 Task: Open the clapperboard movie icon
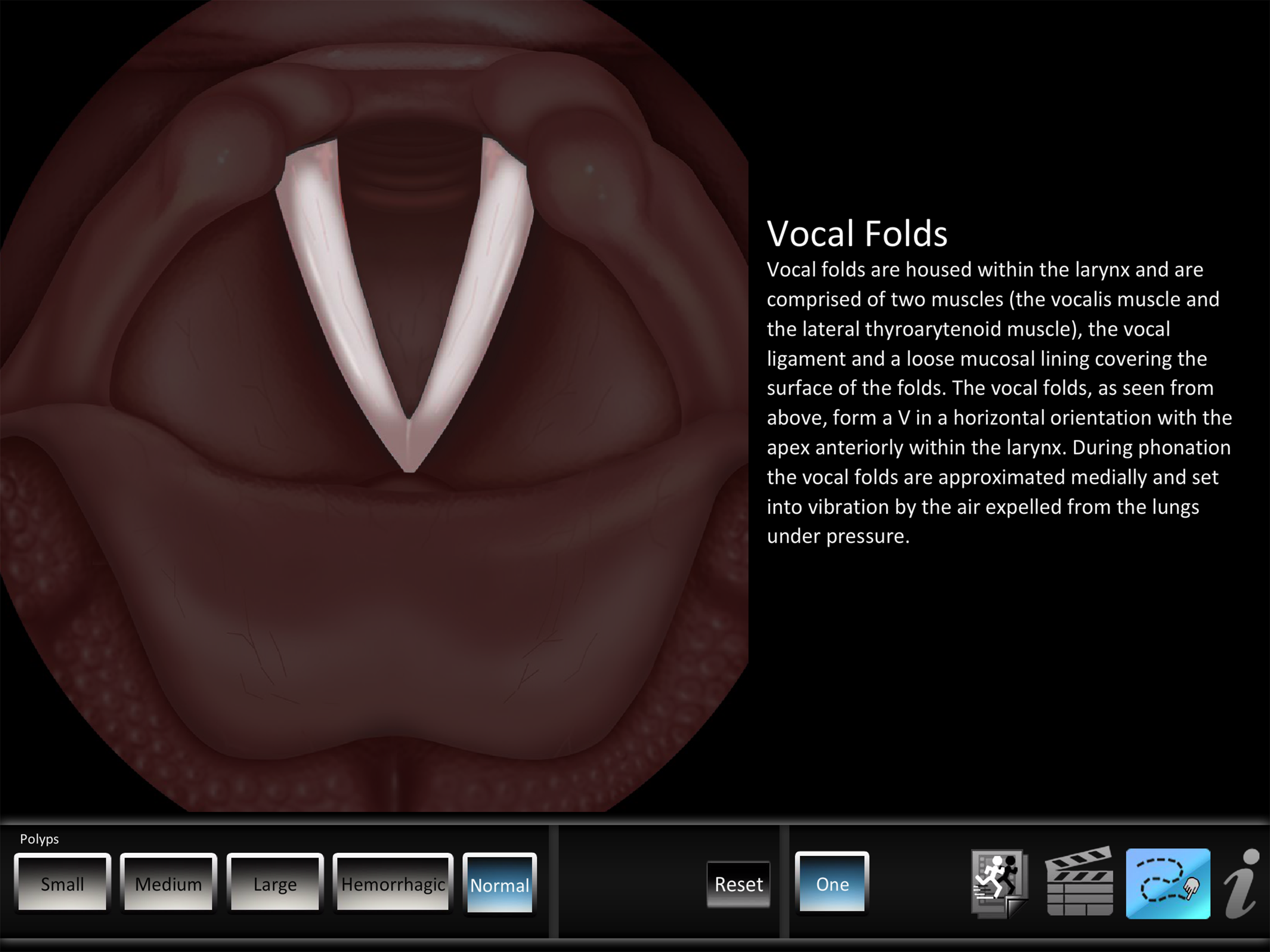[1079, 882]
